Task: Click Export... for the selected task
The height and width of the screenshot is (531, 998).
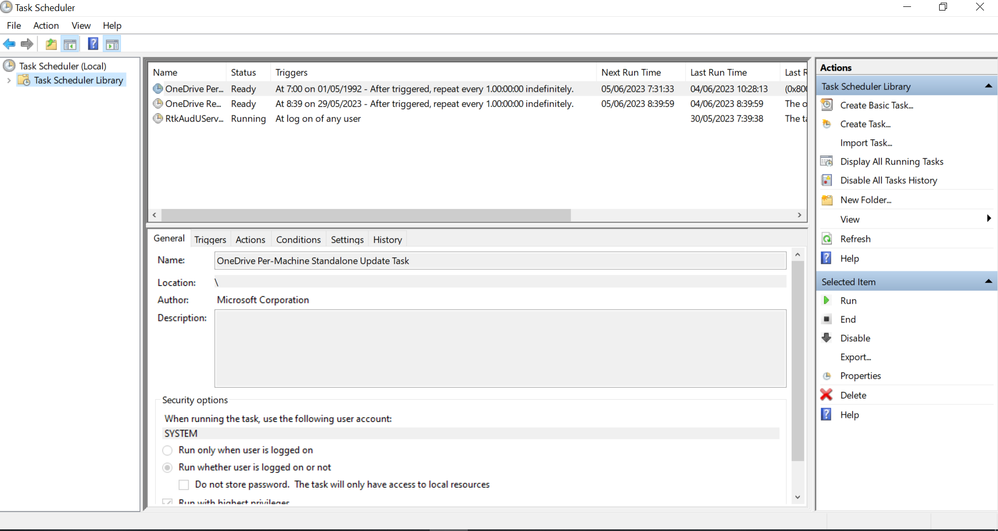Action: coord(855,357)
